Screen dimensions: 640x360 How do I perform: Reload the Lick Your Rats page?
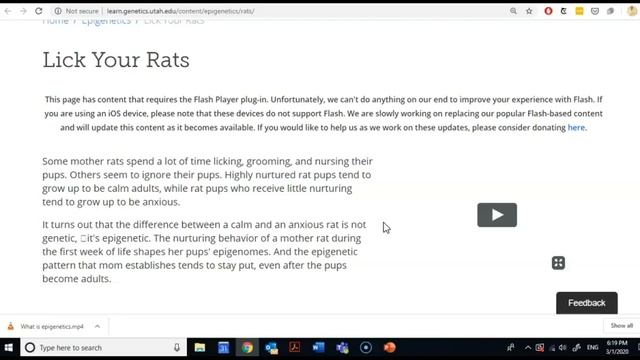(39, 11)
